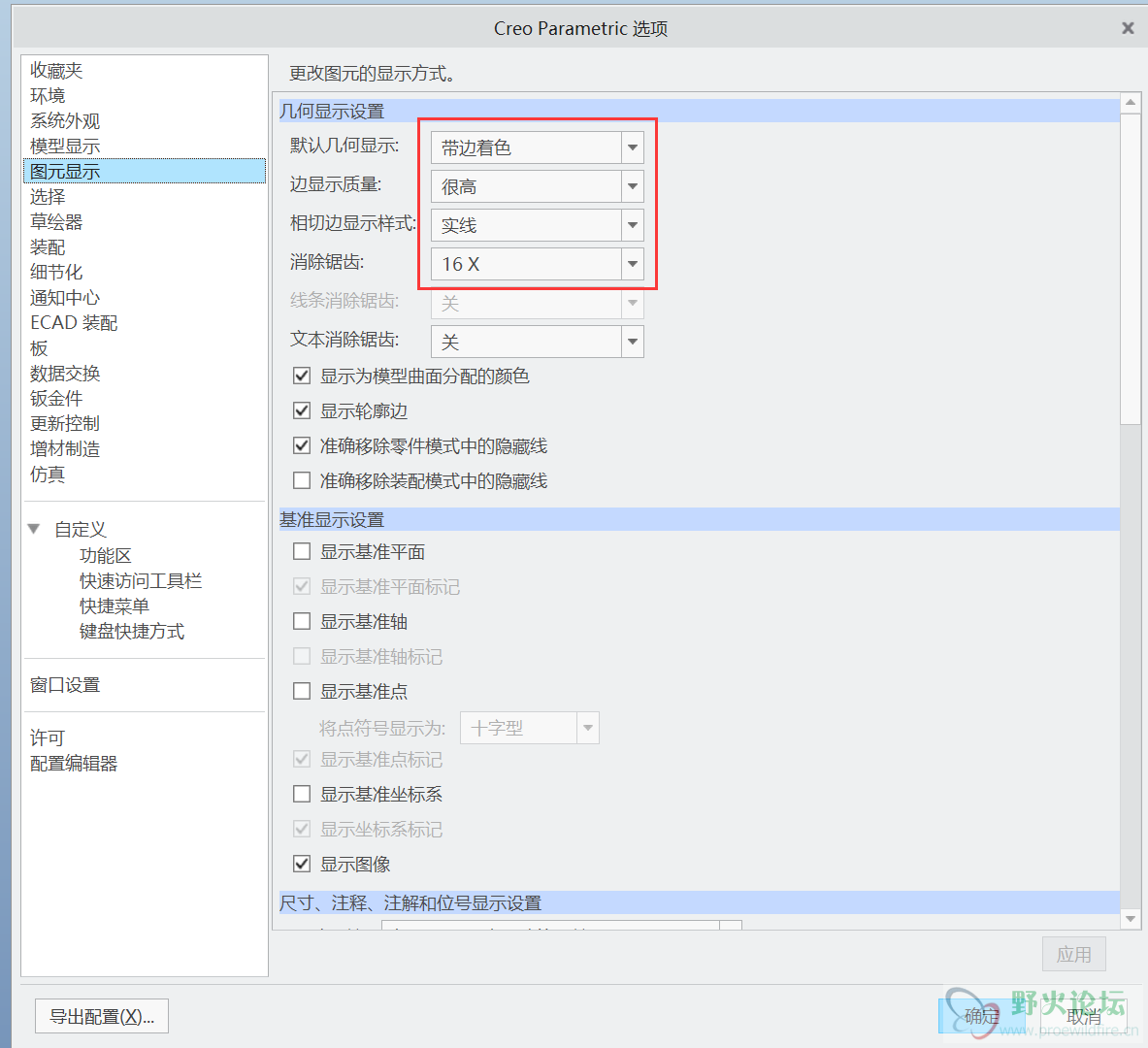Confirm with the 确定 button
The width and height of the screenshot is (1148, 1048).
point(981,1016)
